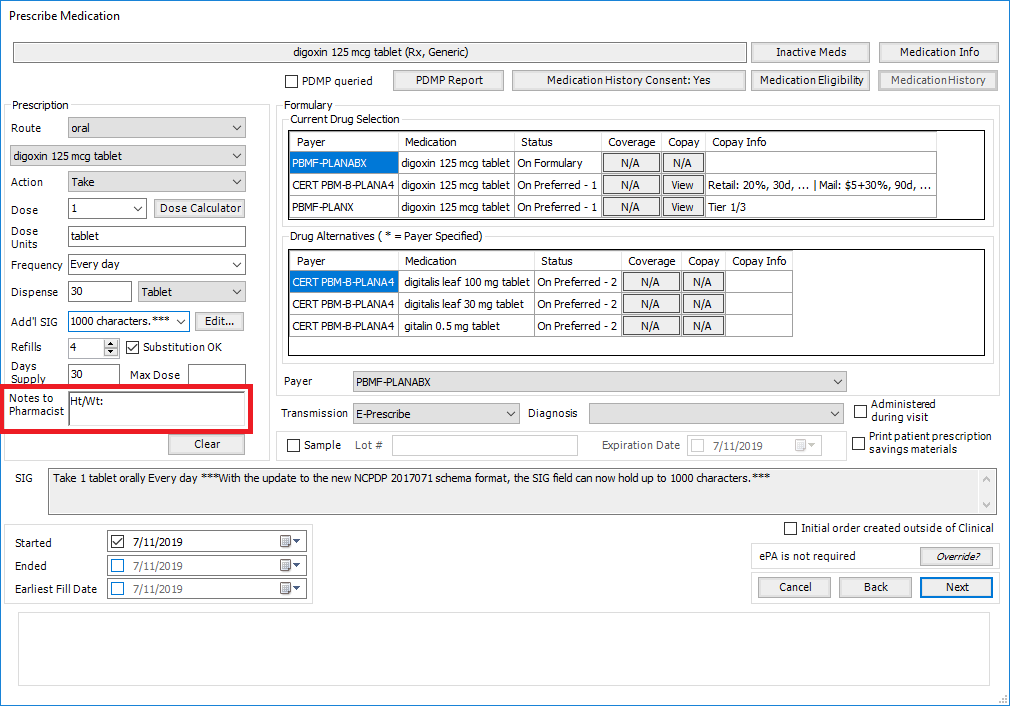1010x706 pixels.
Task: Open the Frequency dropdown
Action: 236,265
